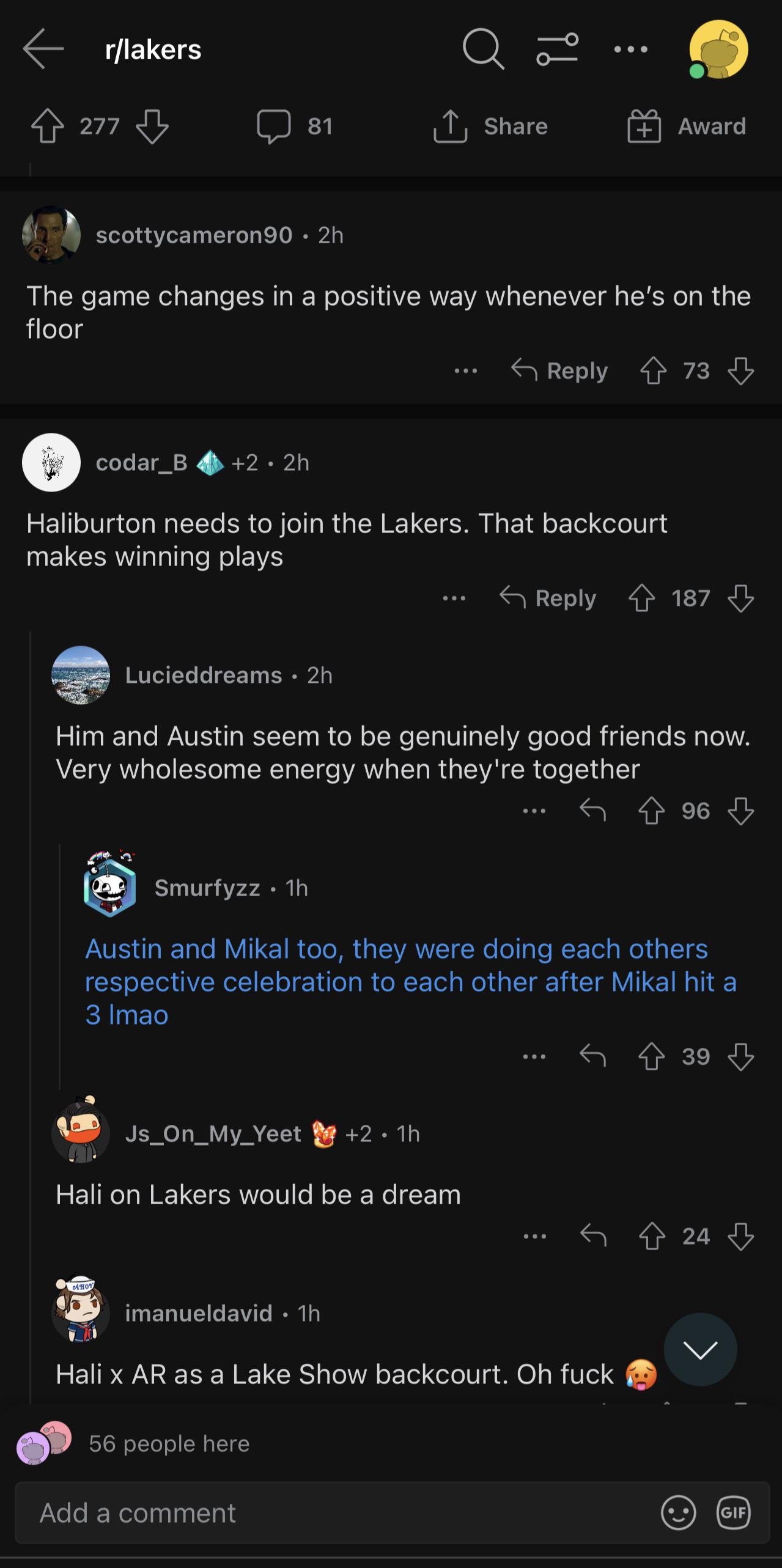Image resolution: width=782 pixels, height=1568 pixels.
Task: Open more options on codar_B's comment
Action: (454, 598)
